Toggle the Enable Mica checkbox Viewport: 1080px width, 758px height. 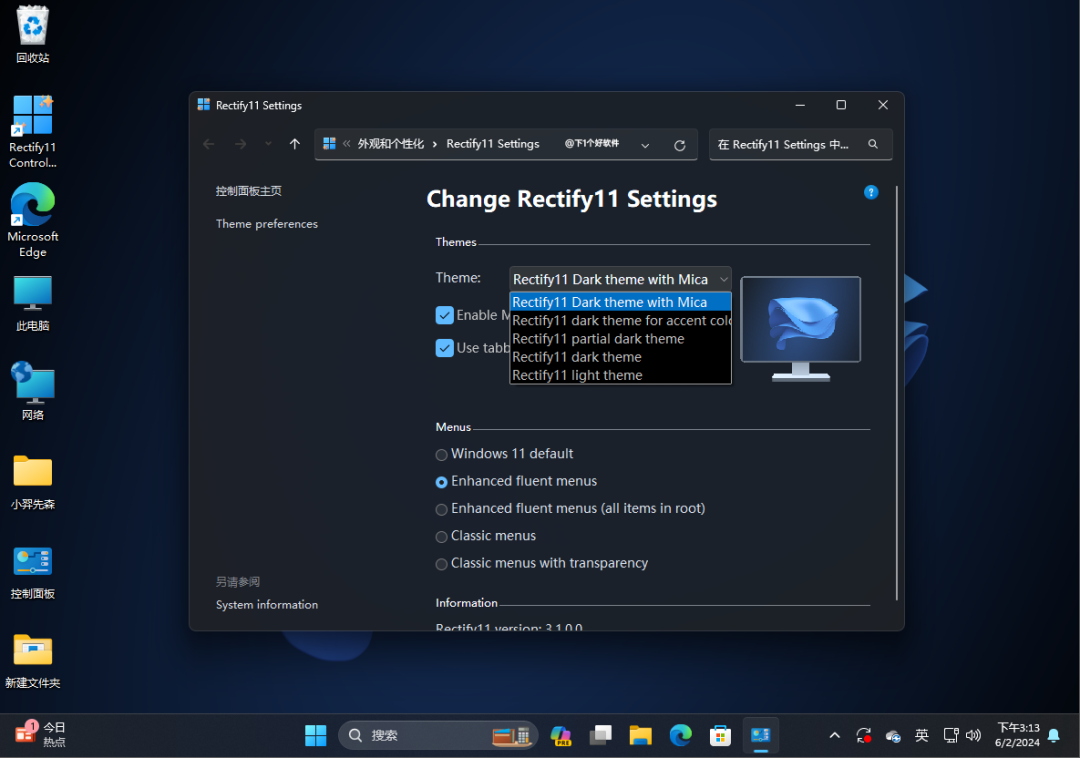445,315
